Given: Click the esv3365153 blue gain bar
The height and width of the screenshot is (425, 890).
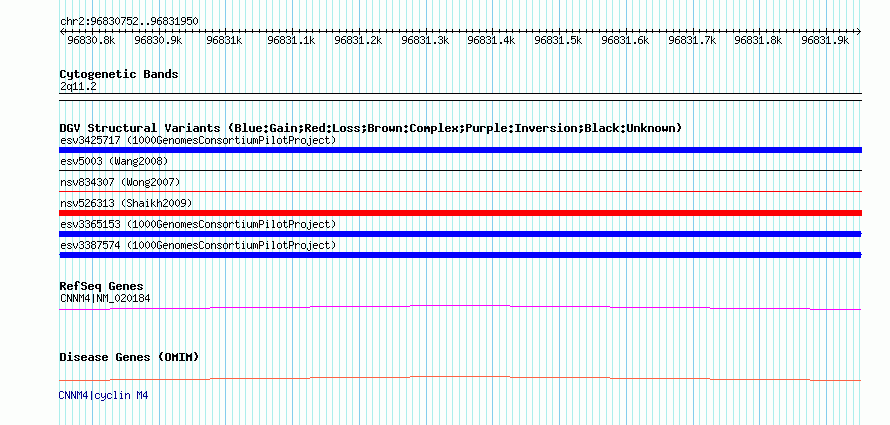Looking at the screenshot, I should point(460,234).
